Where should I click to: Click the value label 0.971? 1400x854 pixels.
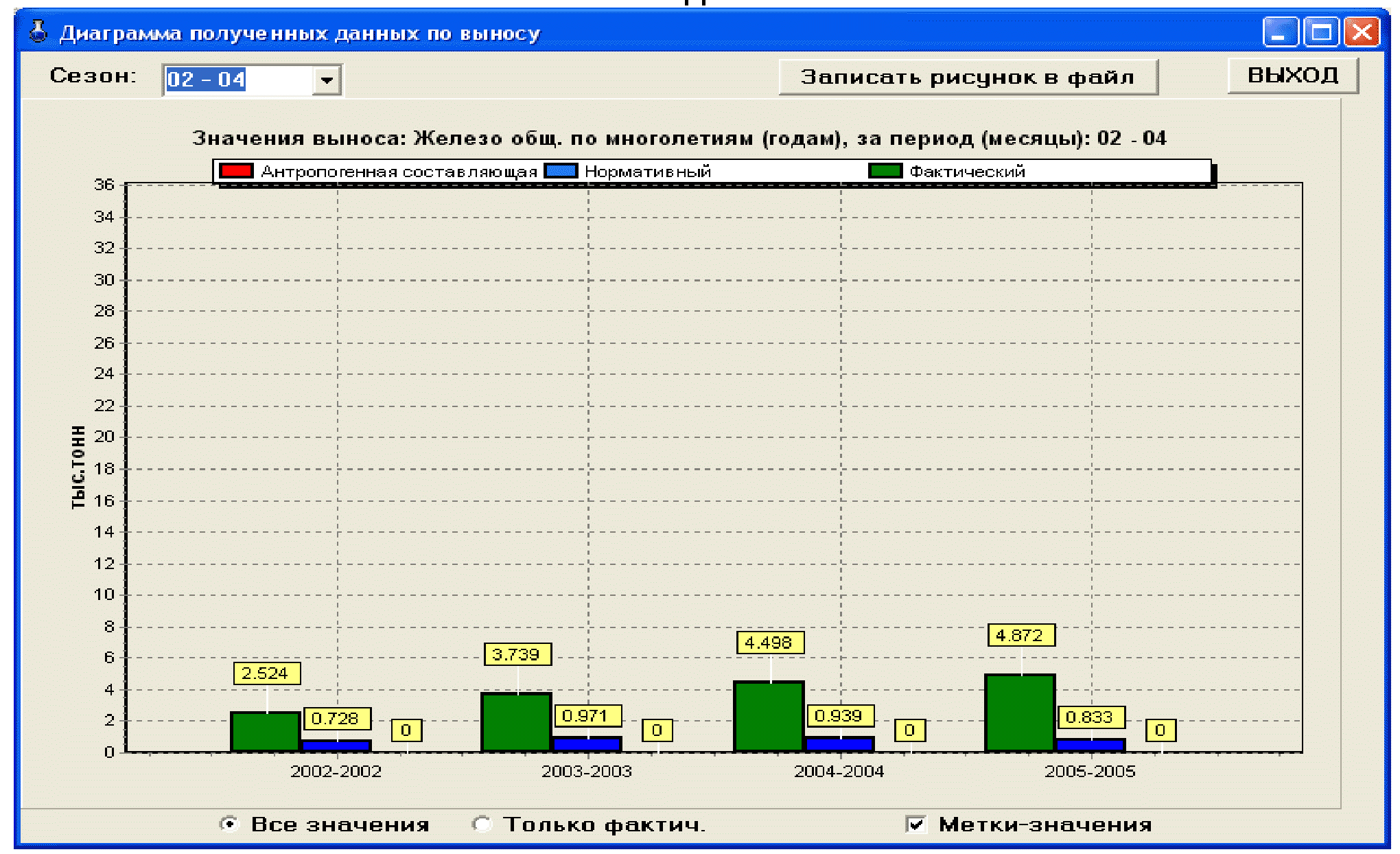(587, 716)
